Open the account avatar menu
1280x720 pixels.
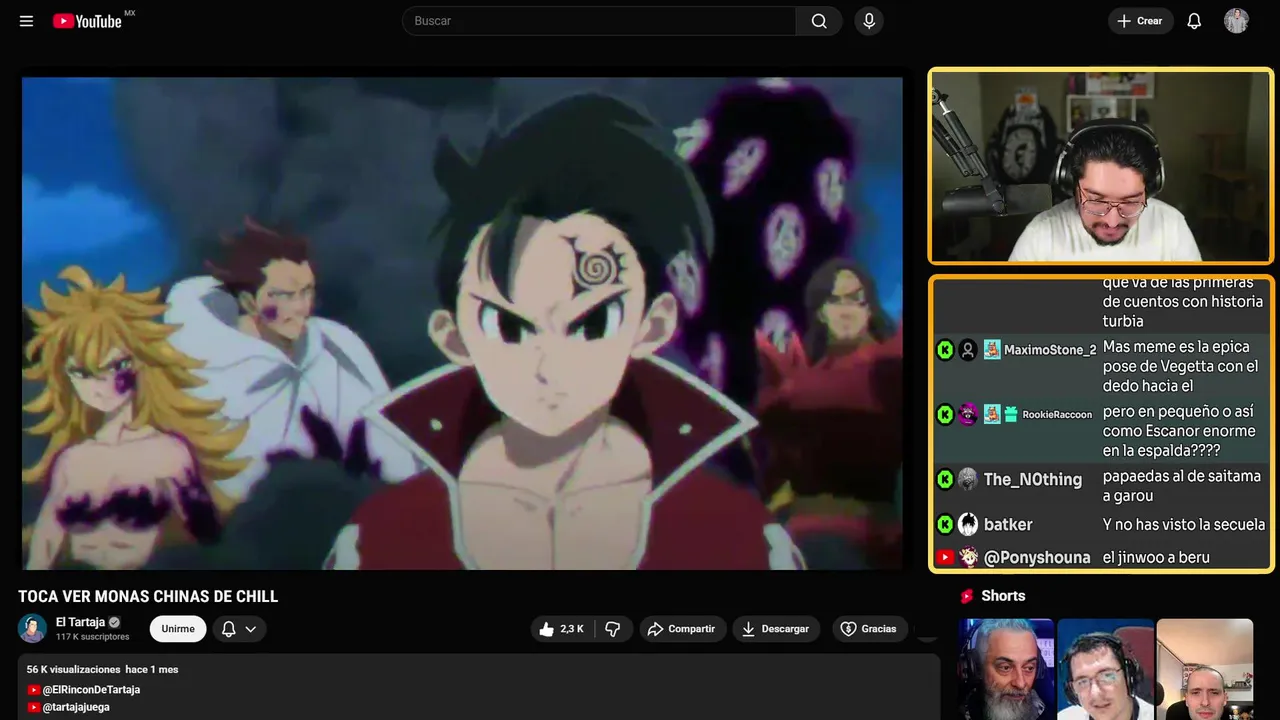(x=1236, y=21)
